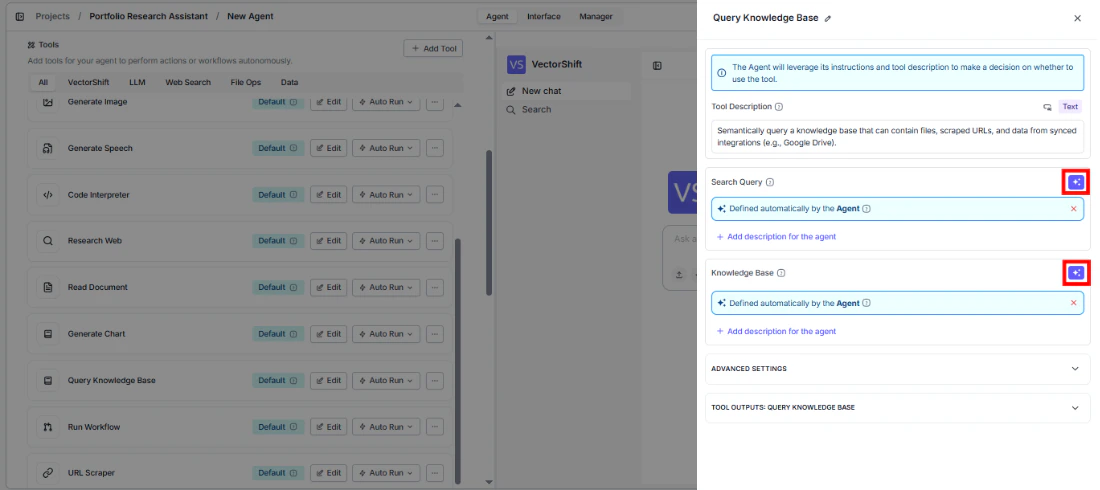Edit the Run Workflow tool
The width and height of the screenshot is (1100, 490).
click(x=329, y=427)
